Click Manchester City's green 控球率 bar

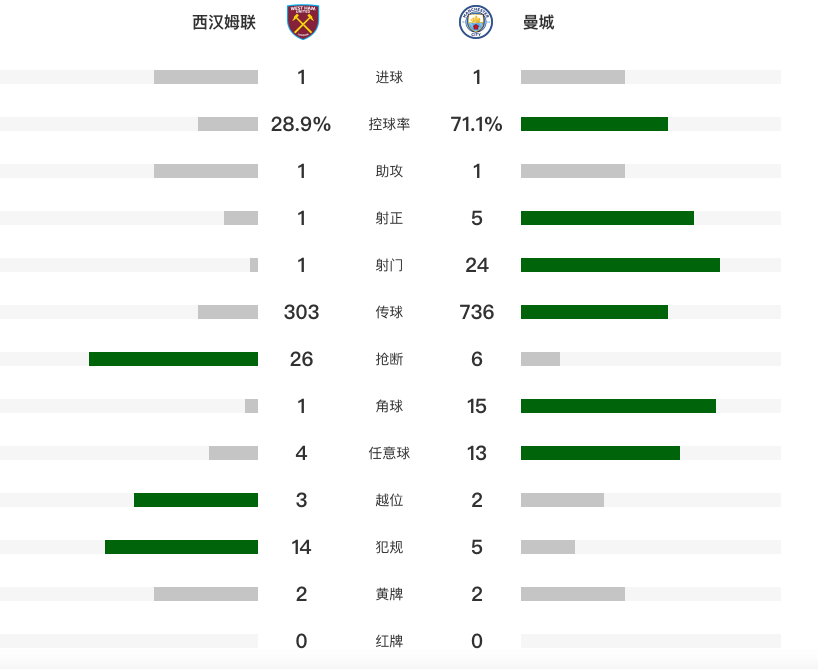tap(594, 124)
